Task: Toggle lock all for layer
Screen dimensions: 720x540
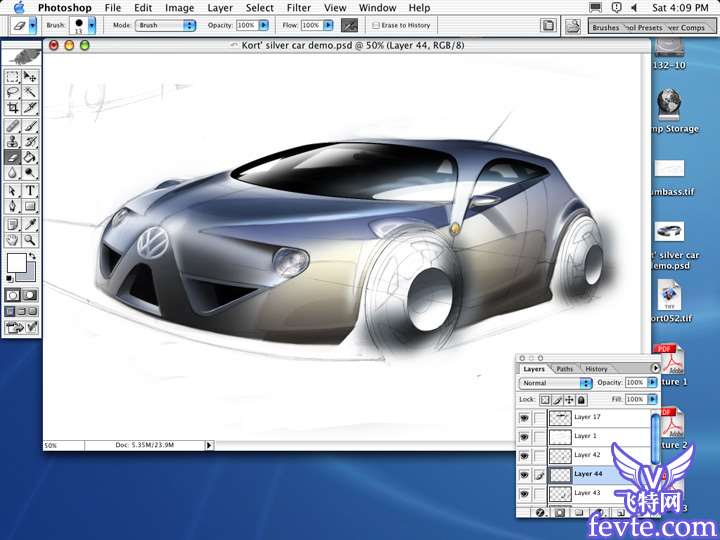Action: coord(581,400)
